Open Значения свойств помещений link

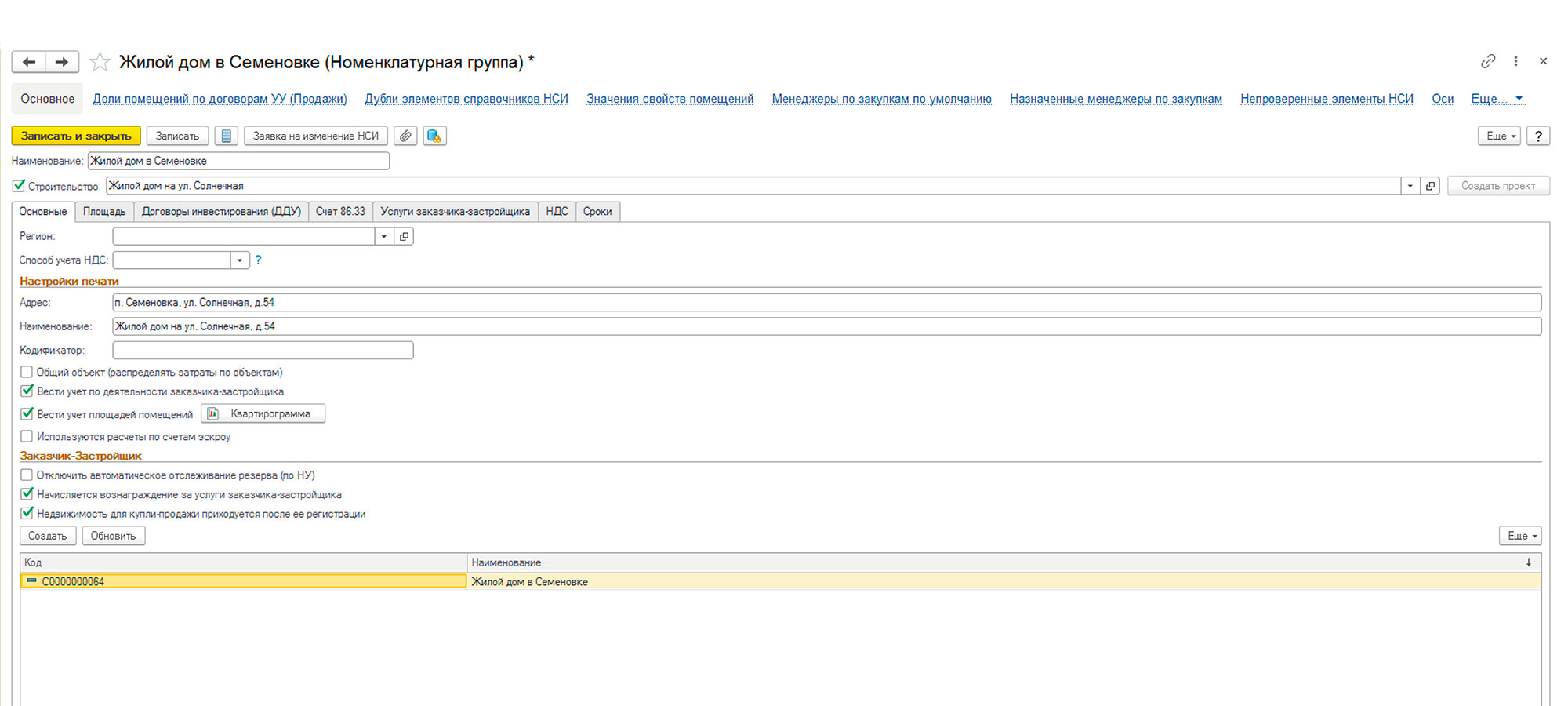pyautogui.click(x=670, y=99)
